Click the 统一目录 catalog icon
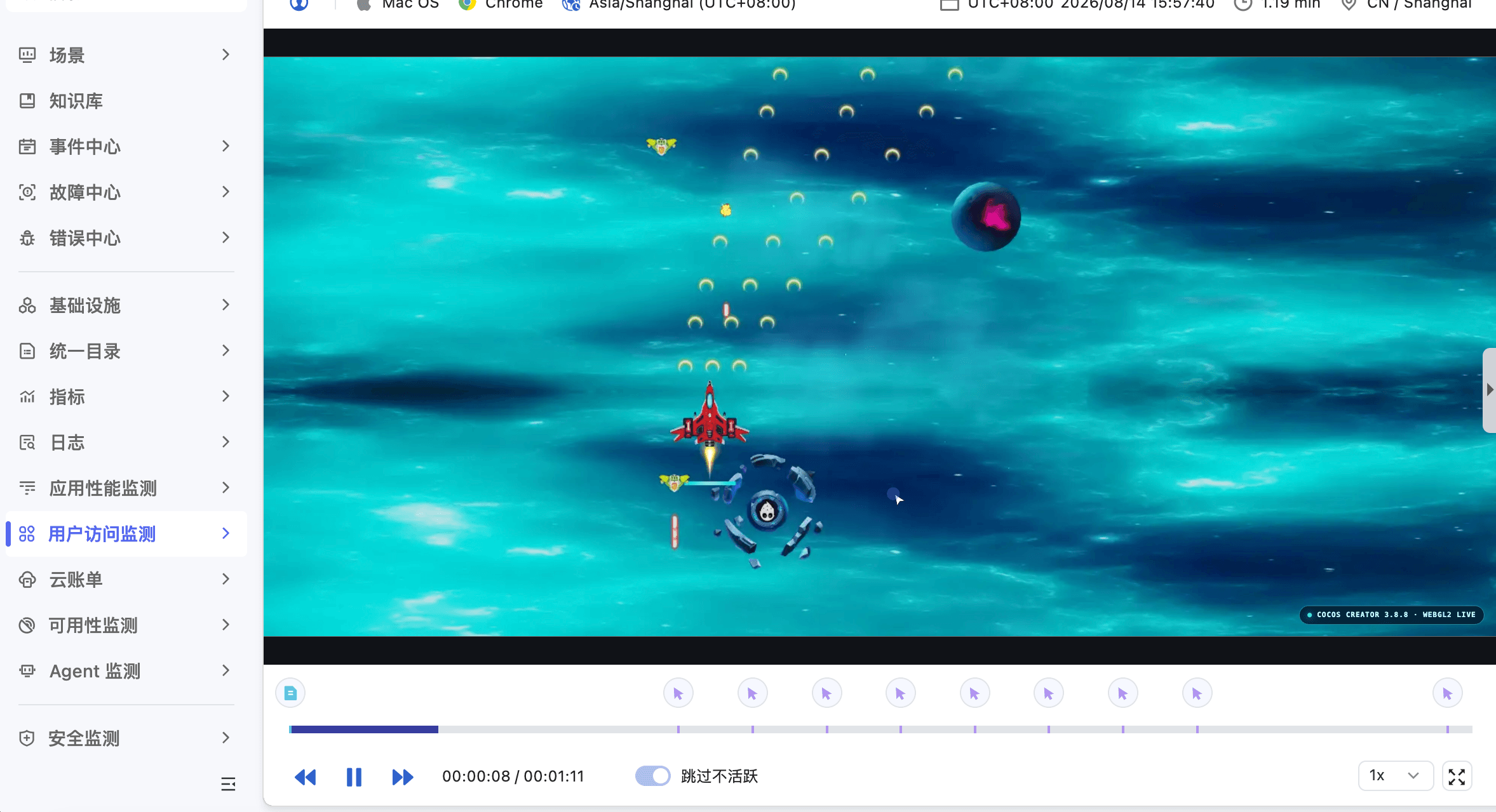 click(x=27, y=351)
